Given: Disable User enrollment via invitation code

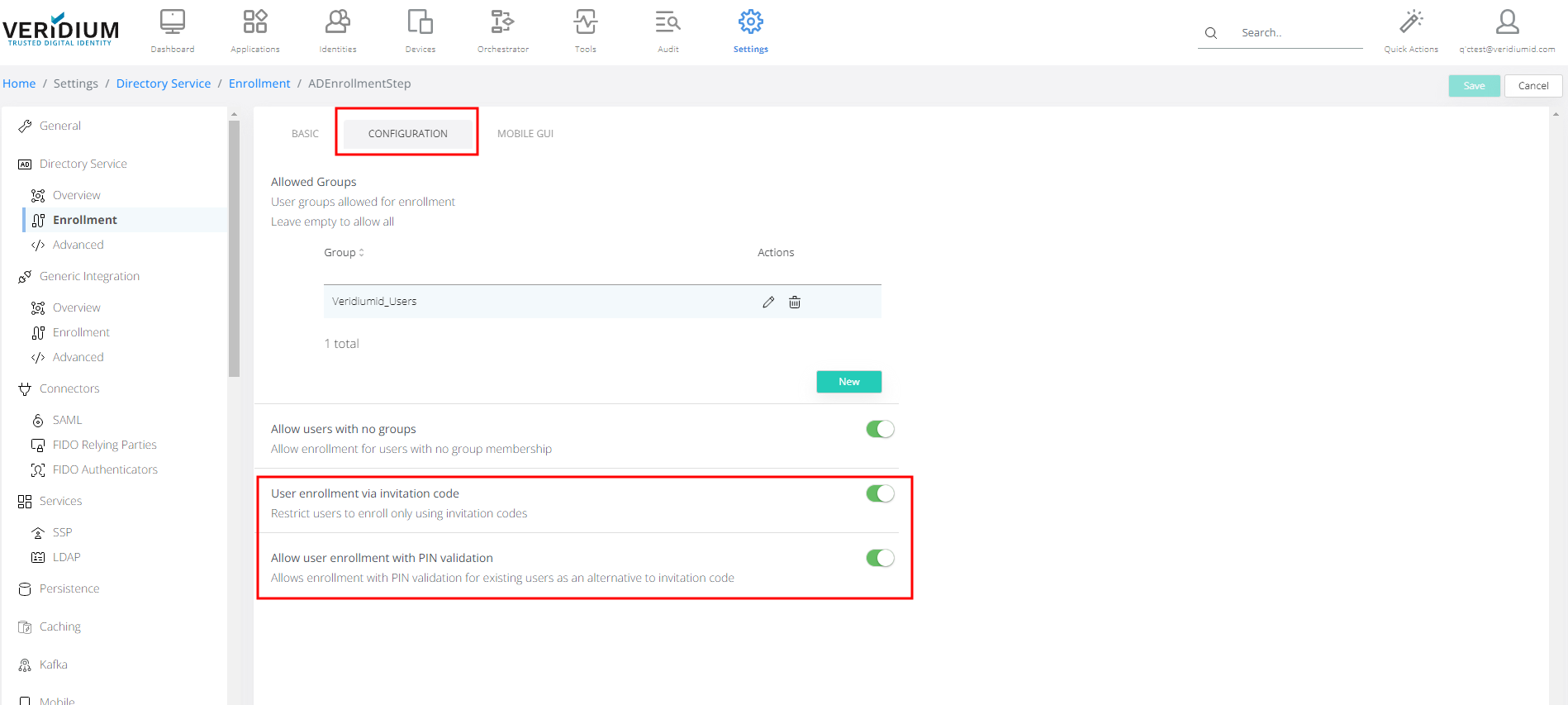Looking at the screenshot, I should 880,493.
